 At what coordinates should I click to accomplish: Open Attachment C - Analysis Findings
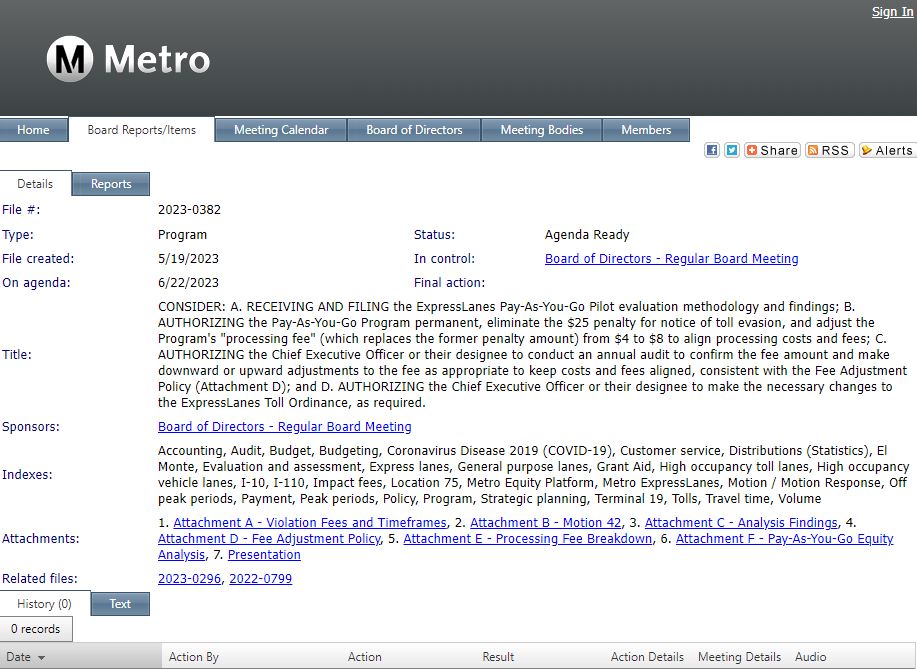coord(741,522)
